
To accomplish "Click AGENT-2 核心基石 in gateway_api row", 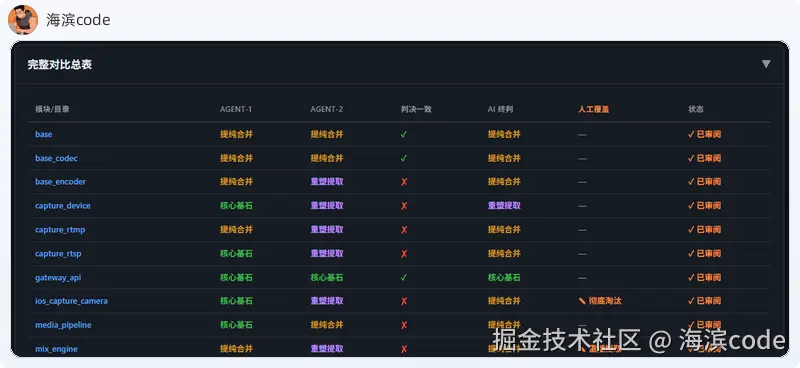I will point(327,278).
